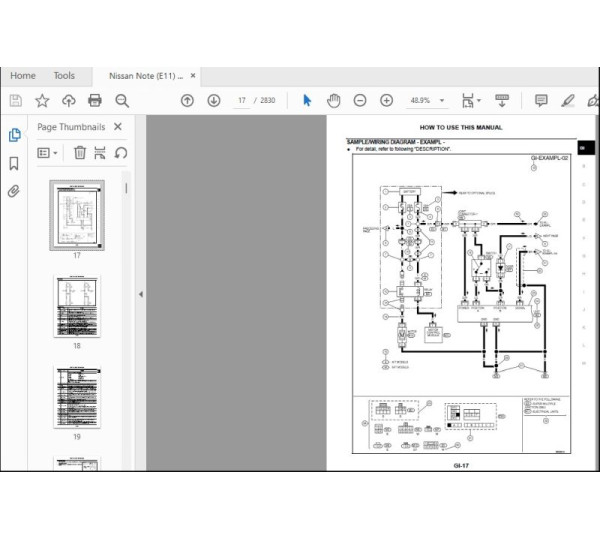Screen dimensions: 600x540
Task: Close the Page Thumbnails panel
Action: pyautogui.click(x=117, y=127)
